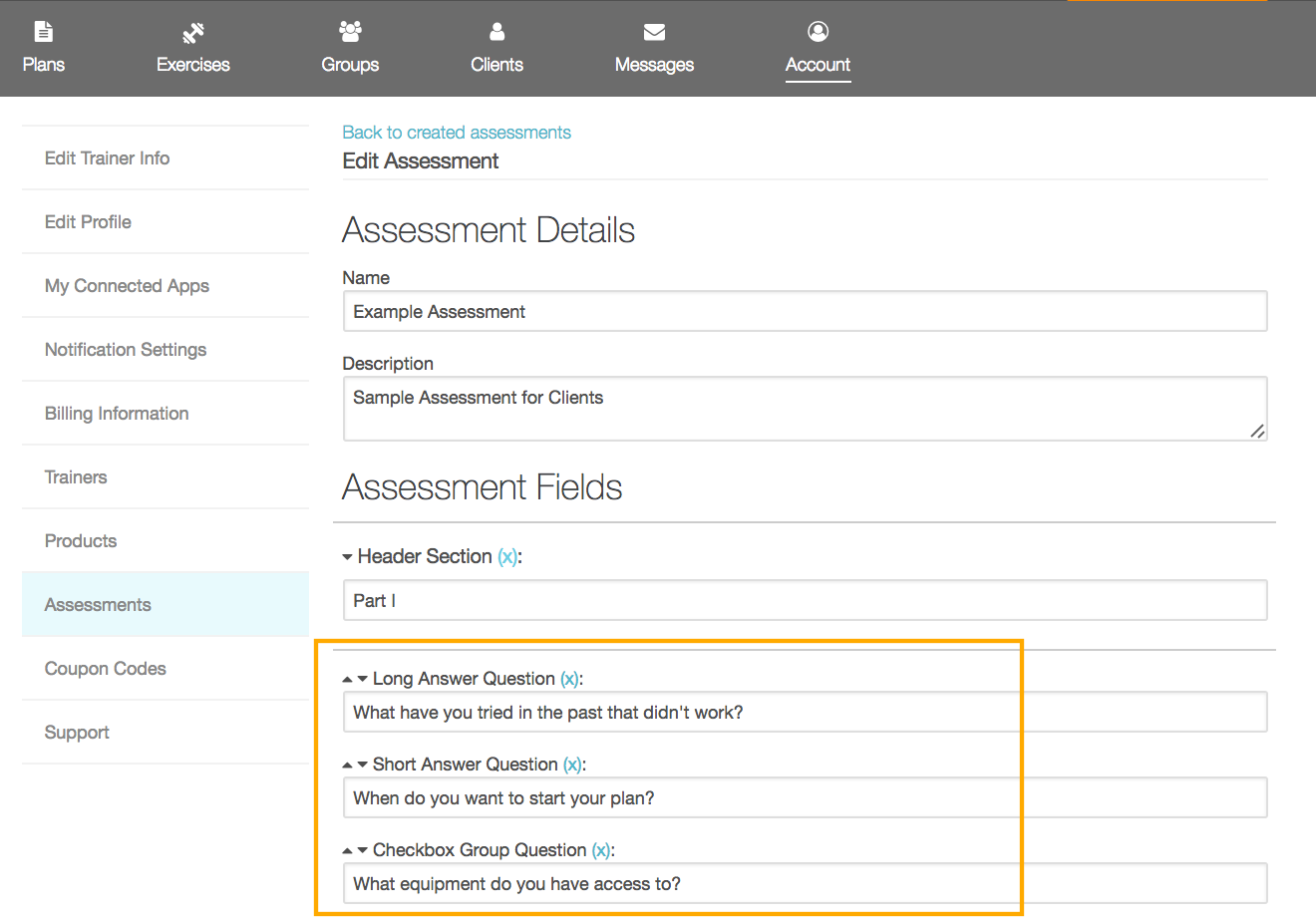Click the Account profile icon
This screenshot has width=1316, height=923.
coord(818,31)
